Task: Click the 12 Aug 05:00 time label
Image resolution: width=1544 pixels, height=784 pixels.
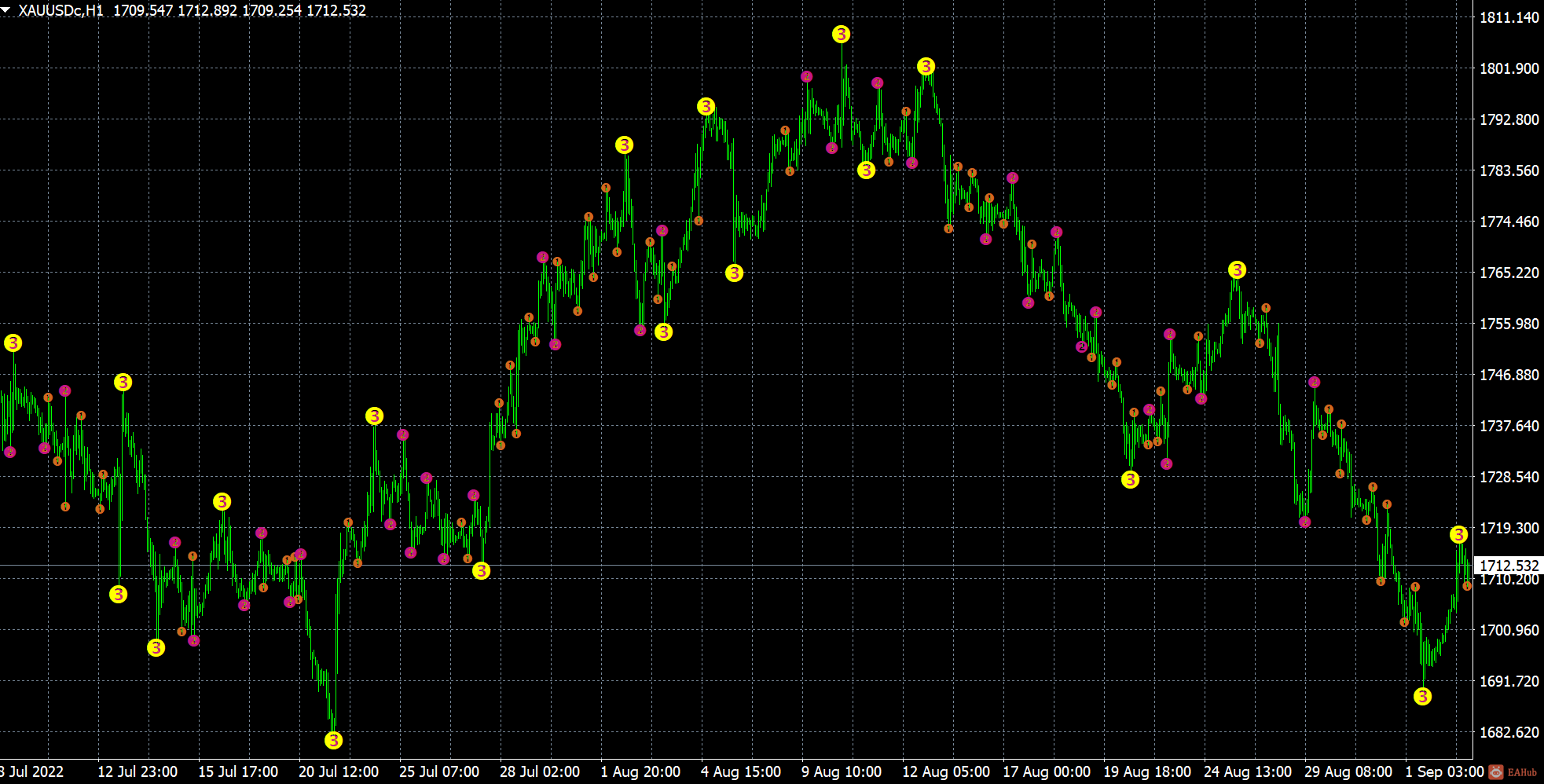Action: (x=946, y=771)
